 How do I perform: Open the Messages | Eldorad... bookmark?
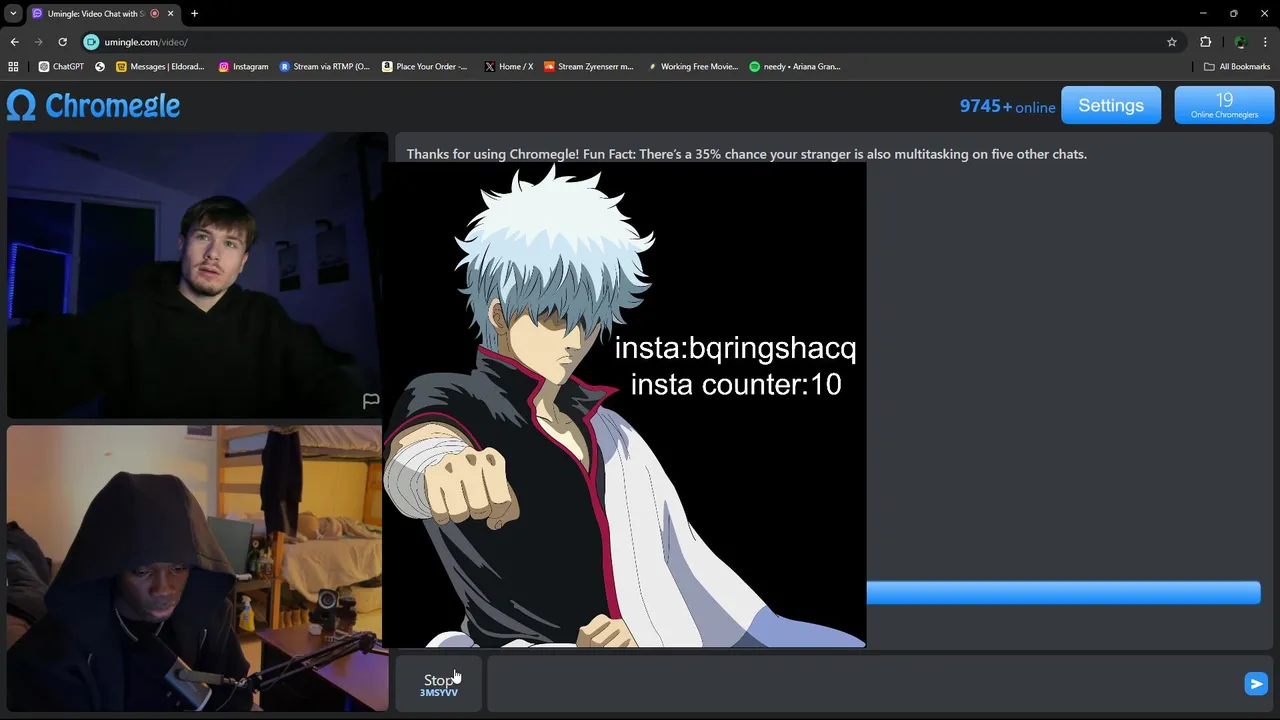(160, 67)
